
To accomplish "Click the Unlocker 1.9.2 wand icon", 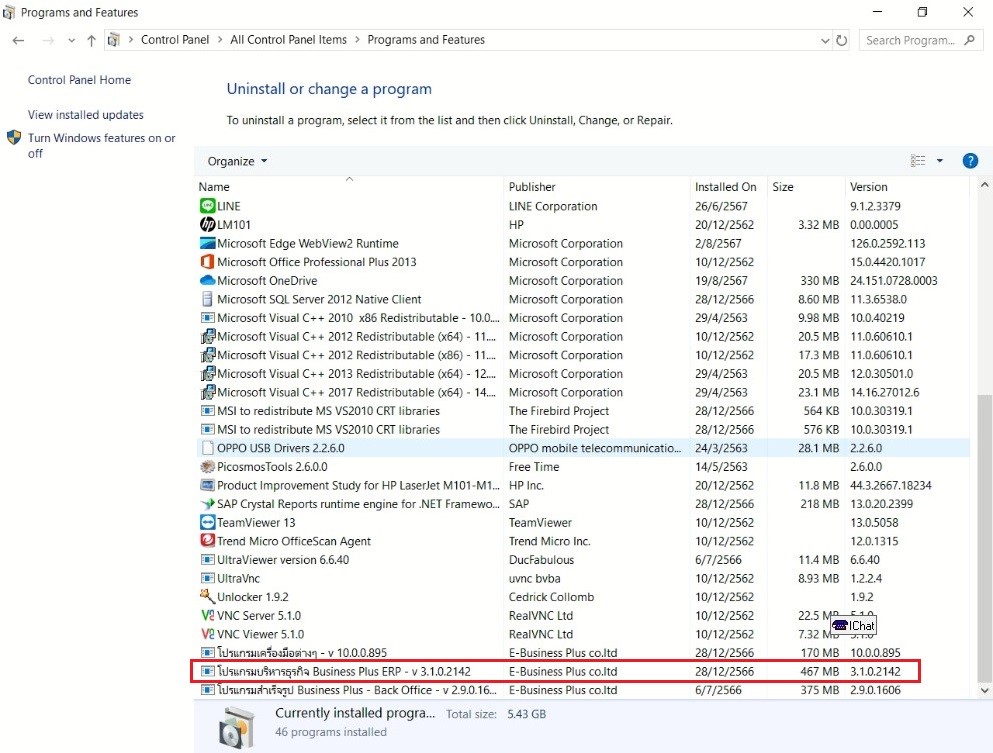I will coord(207,597).
